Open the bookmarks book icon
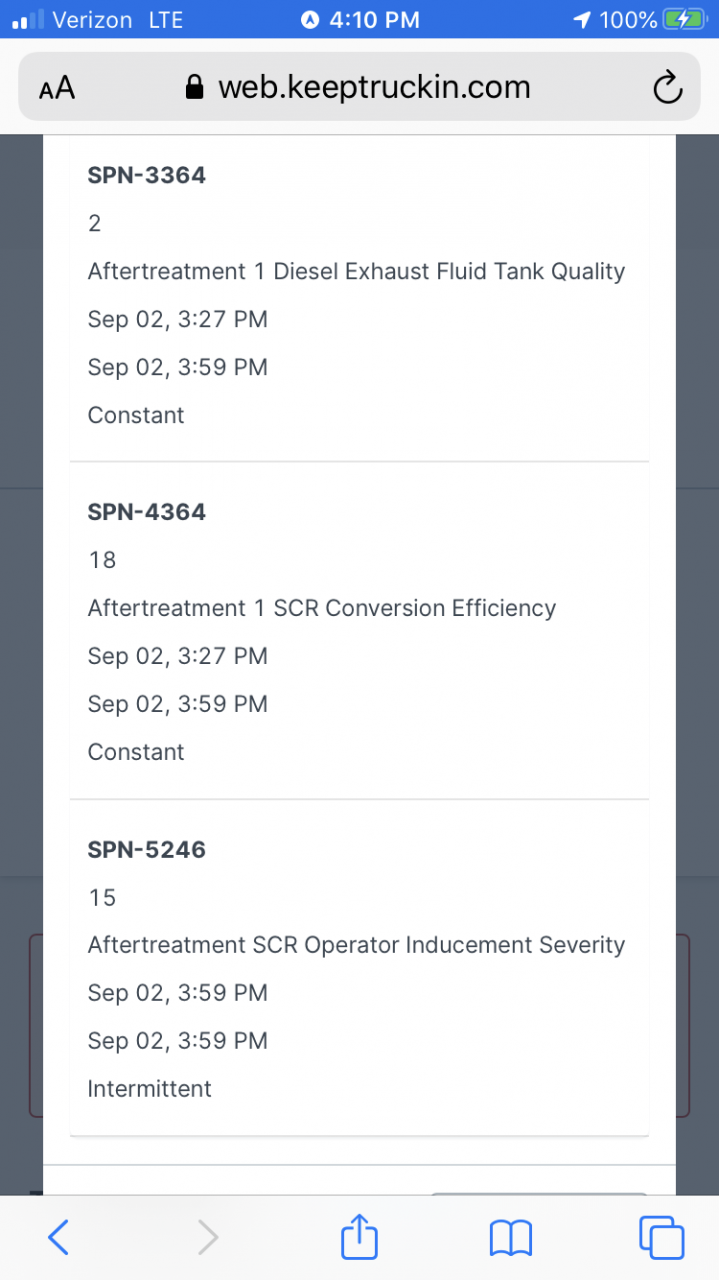 click(x=510, y=1239)
